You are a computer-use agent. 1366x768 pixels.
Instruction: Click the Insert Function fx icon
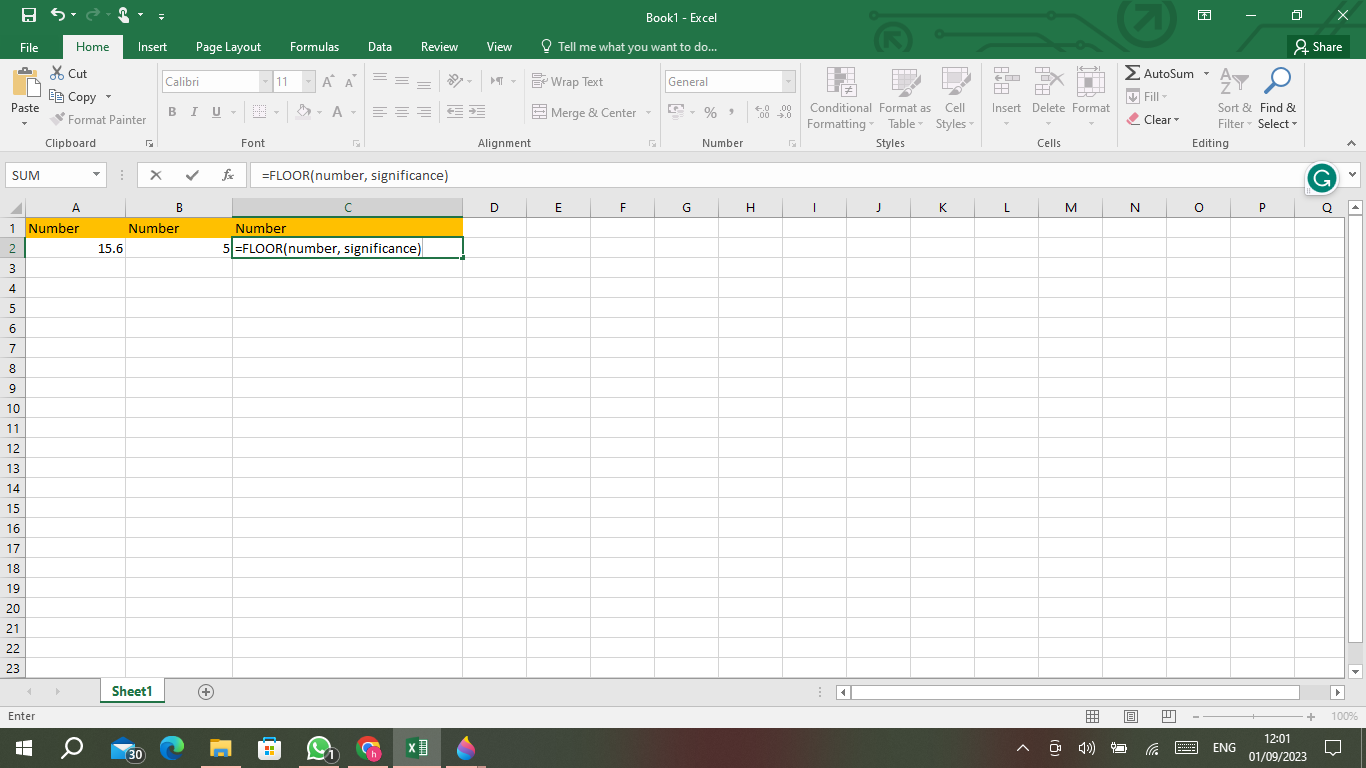click(x=228, y=175)
